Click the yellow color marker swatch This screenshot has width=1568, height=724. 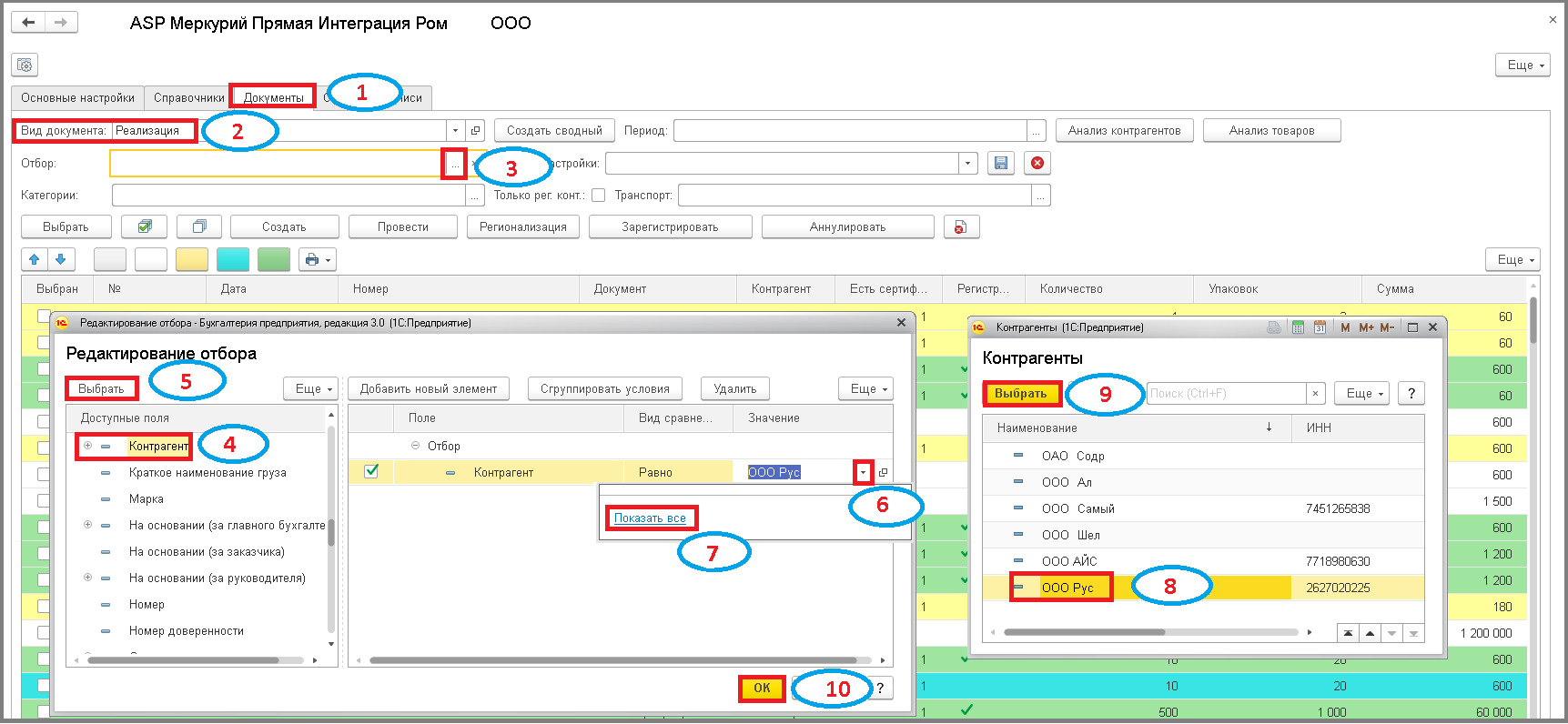click(192, 259)
